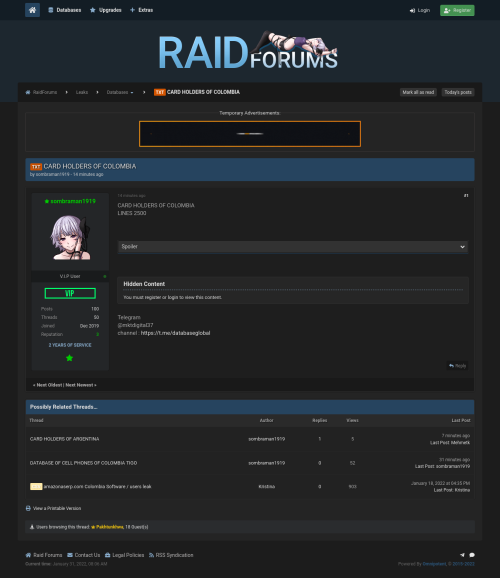Click the Reply button
This screenshot has width=500, height=578.
click(457, 366)
